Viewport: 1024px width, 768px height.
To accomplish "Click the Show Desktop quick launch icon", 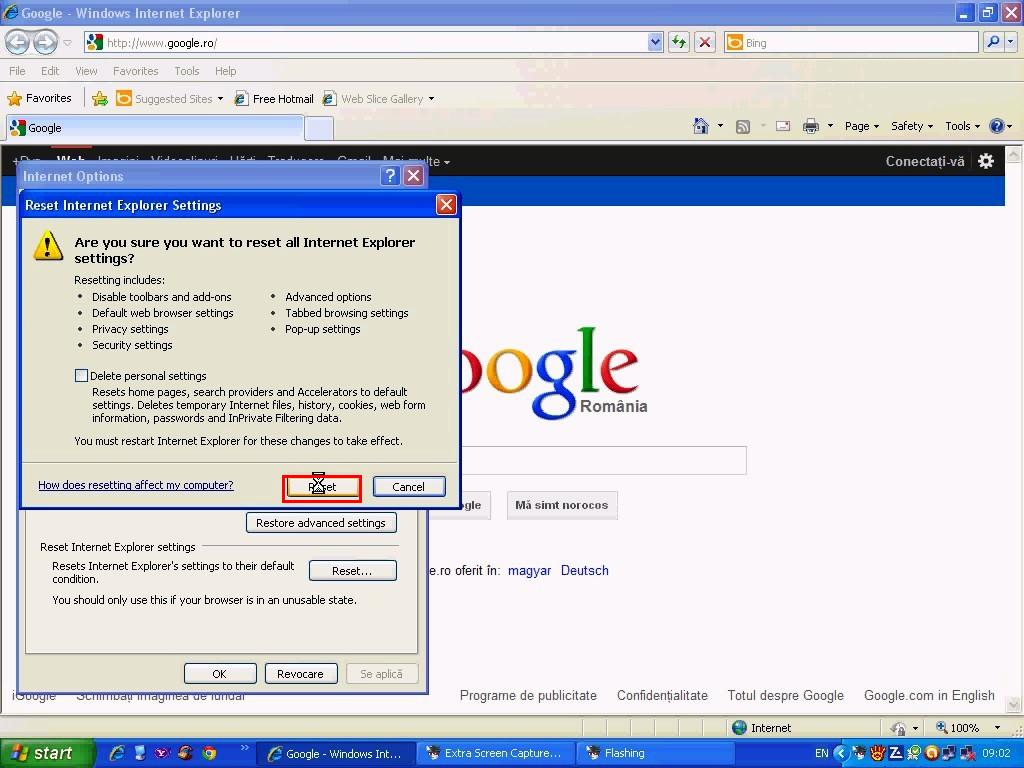I will 140,753.
